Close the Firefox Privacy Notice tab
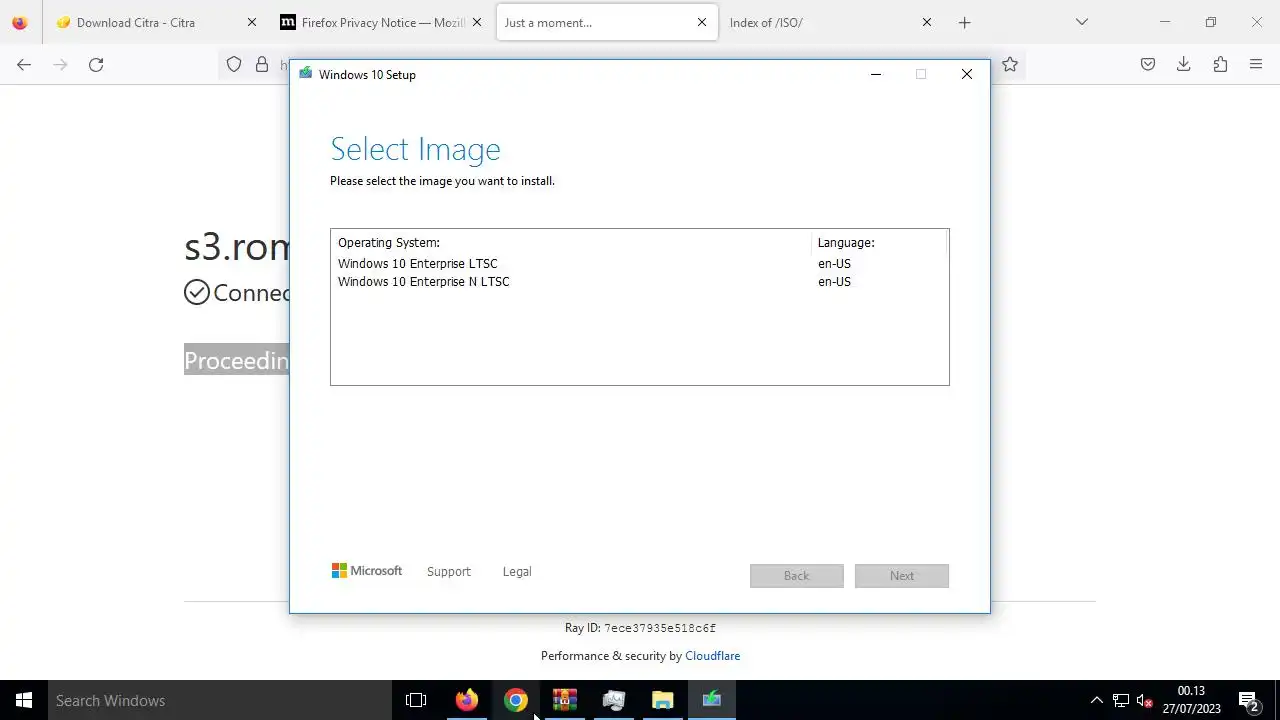This screenshot has width=1280, height=720. pyautogui.click(x=477, y=22)
